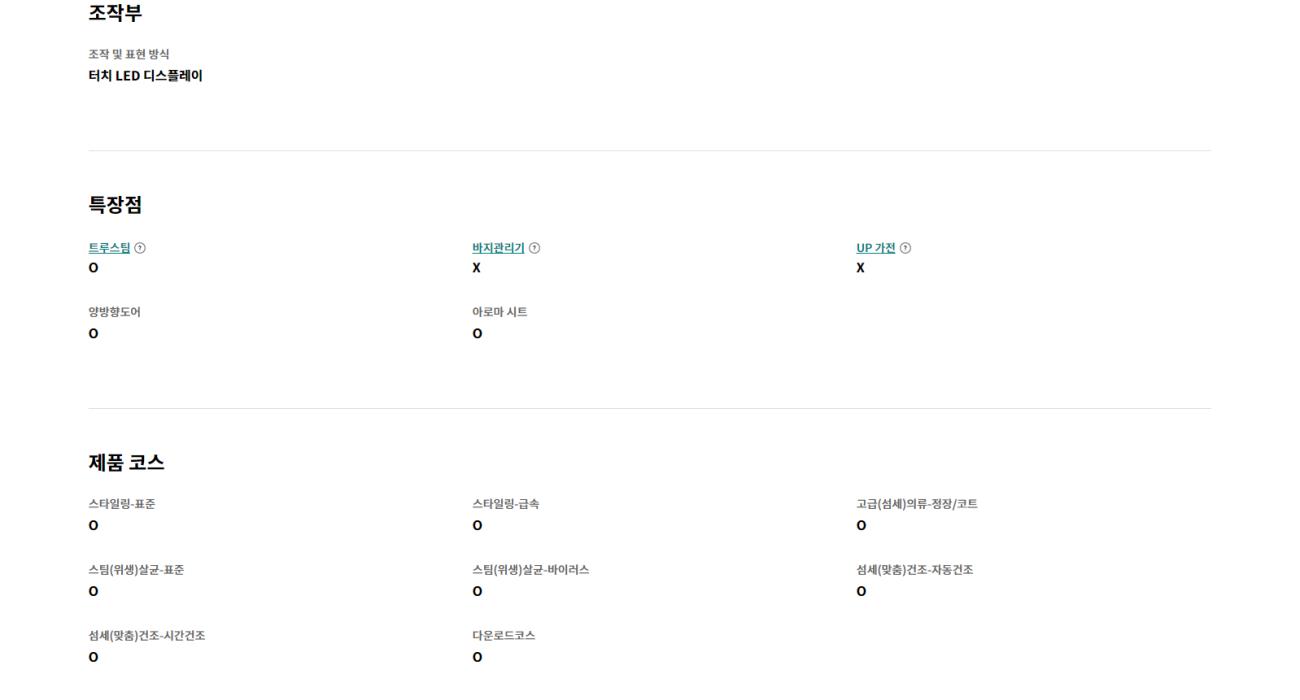Image resolution: width=1300 pixels, height=700 pixels.
Task: Click the 고급(섬세)의류-정장/코트 course label
Action: tap(916, 504)
